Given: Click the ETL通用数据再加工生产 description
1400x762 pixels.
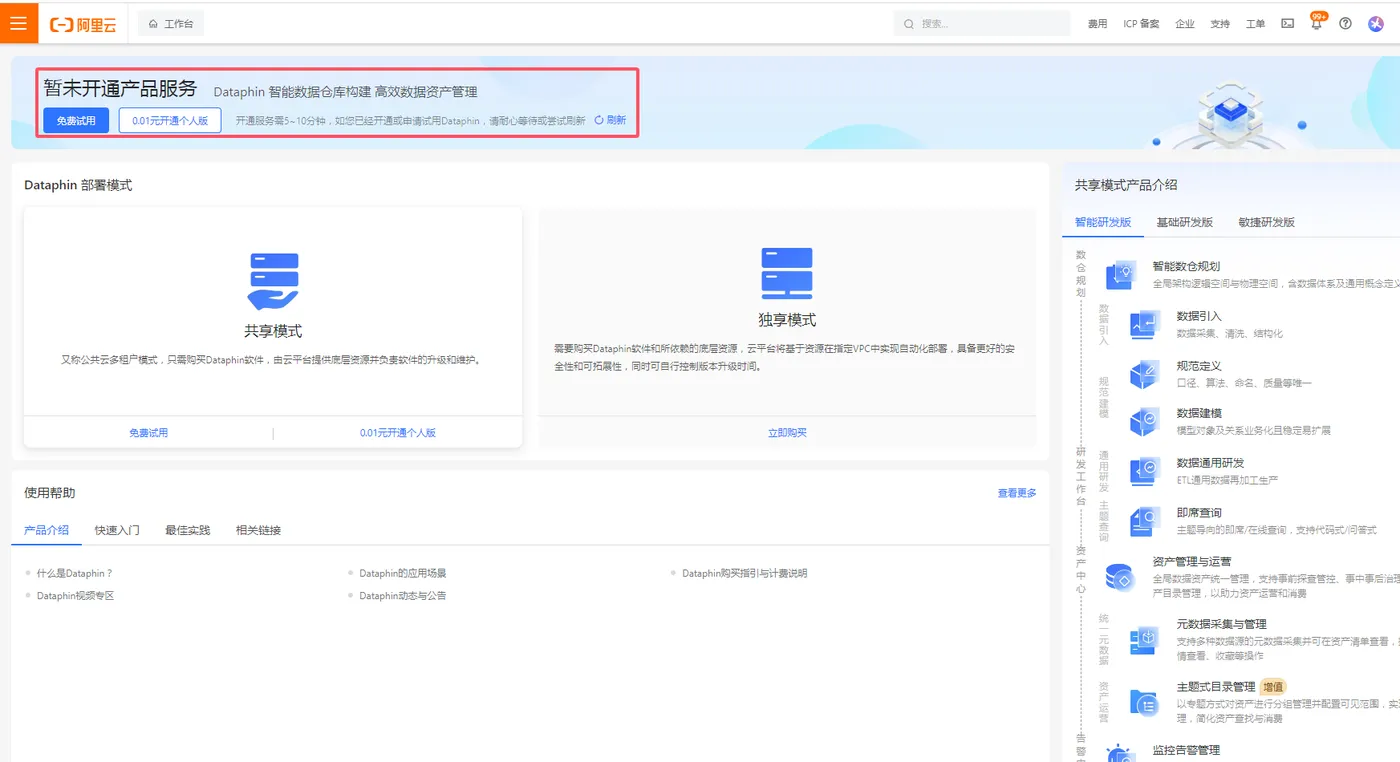Looking at the screenshot, I should pos(1227,481).
